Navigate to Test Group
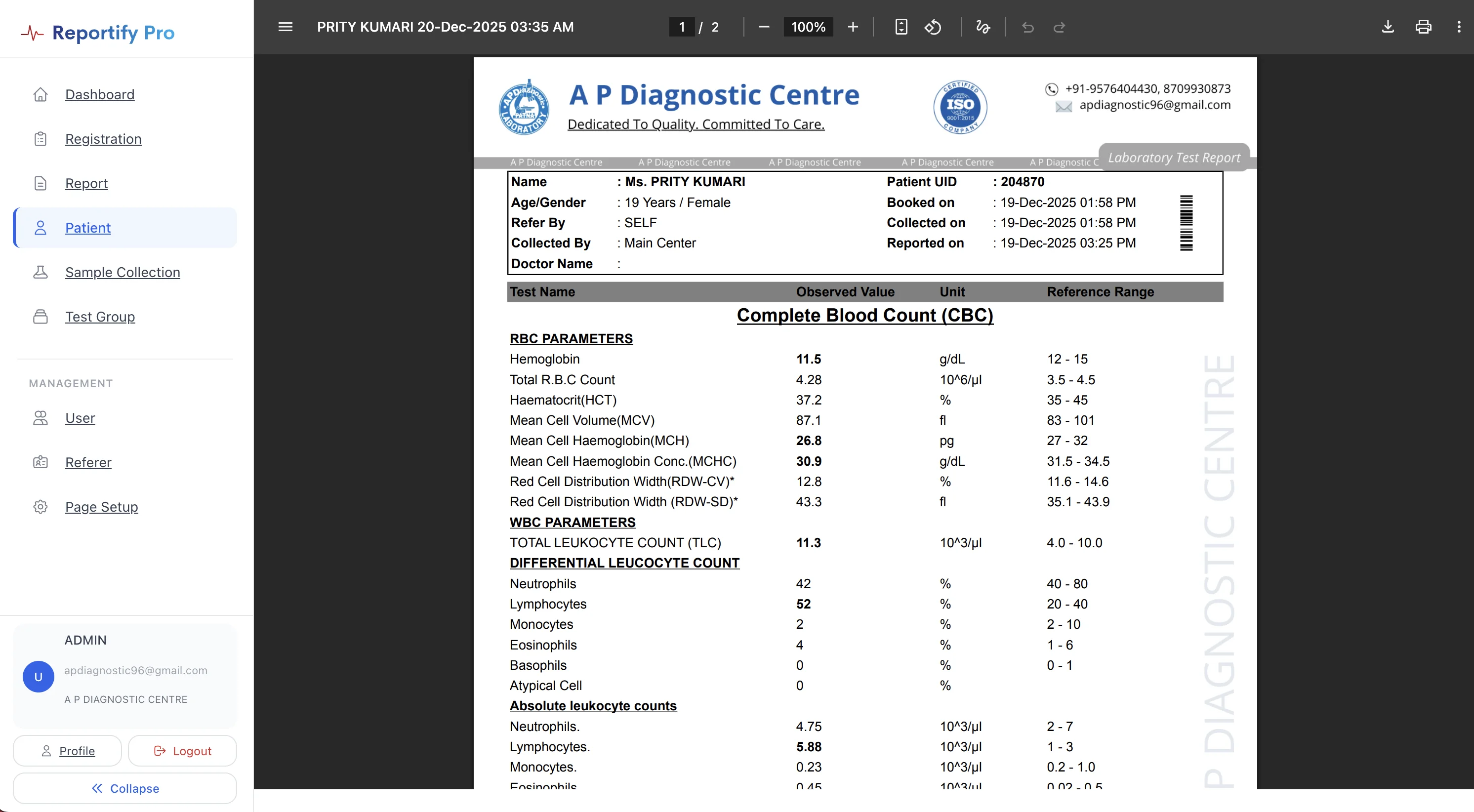 (x=100, y=317)
